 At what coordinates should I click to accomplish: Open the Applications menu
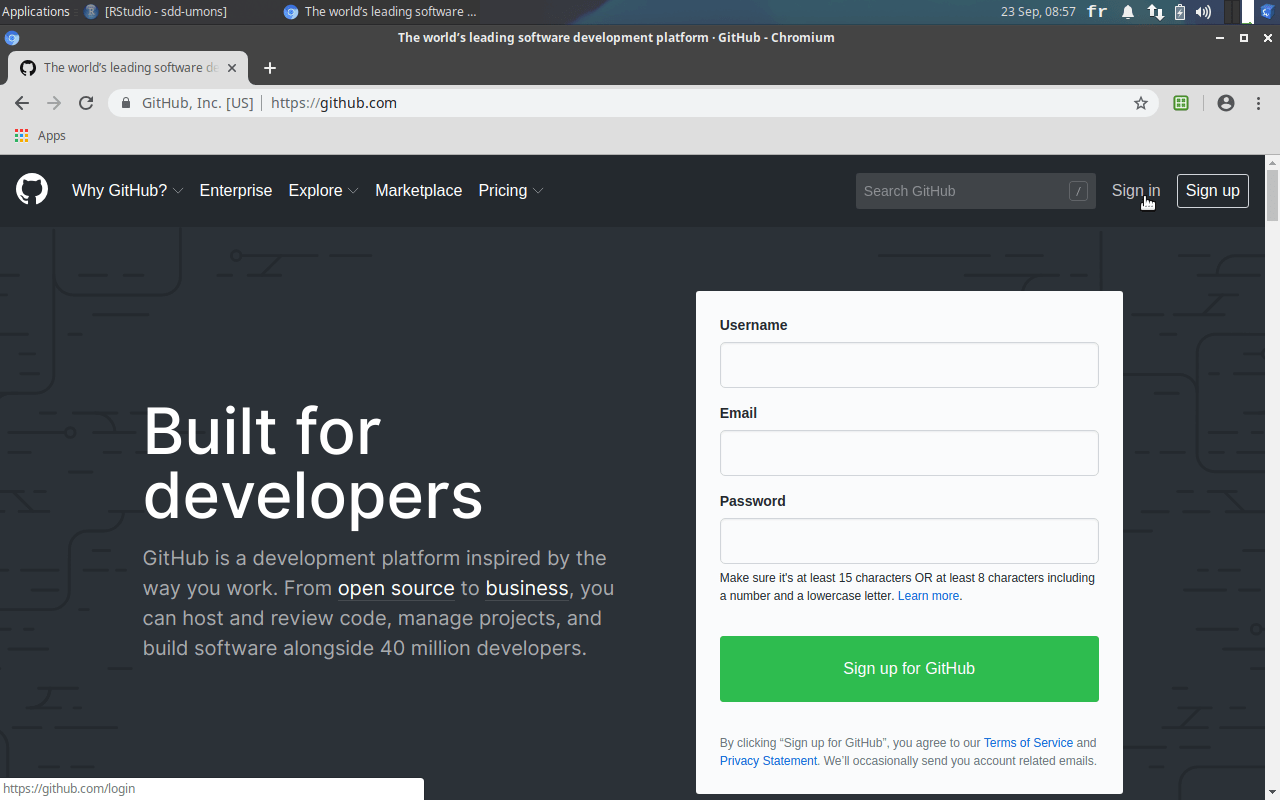point(36,12)
